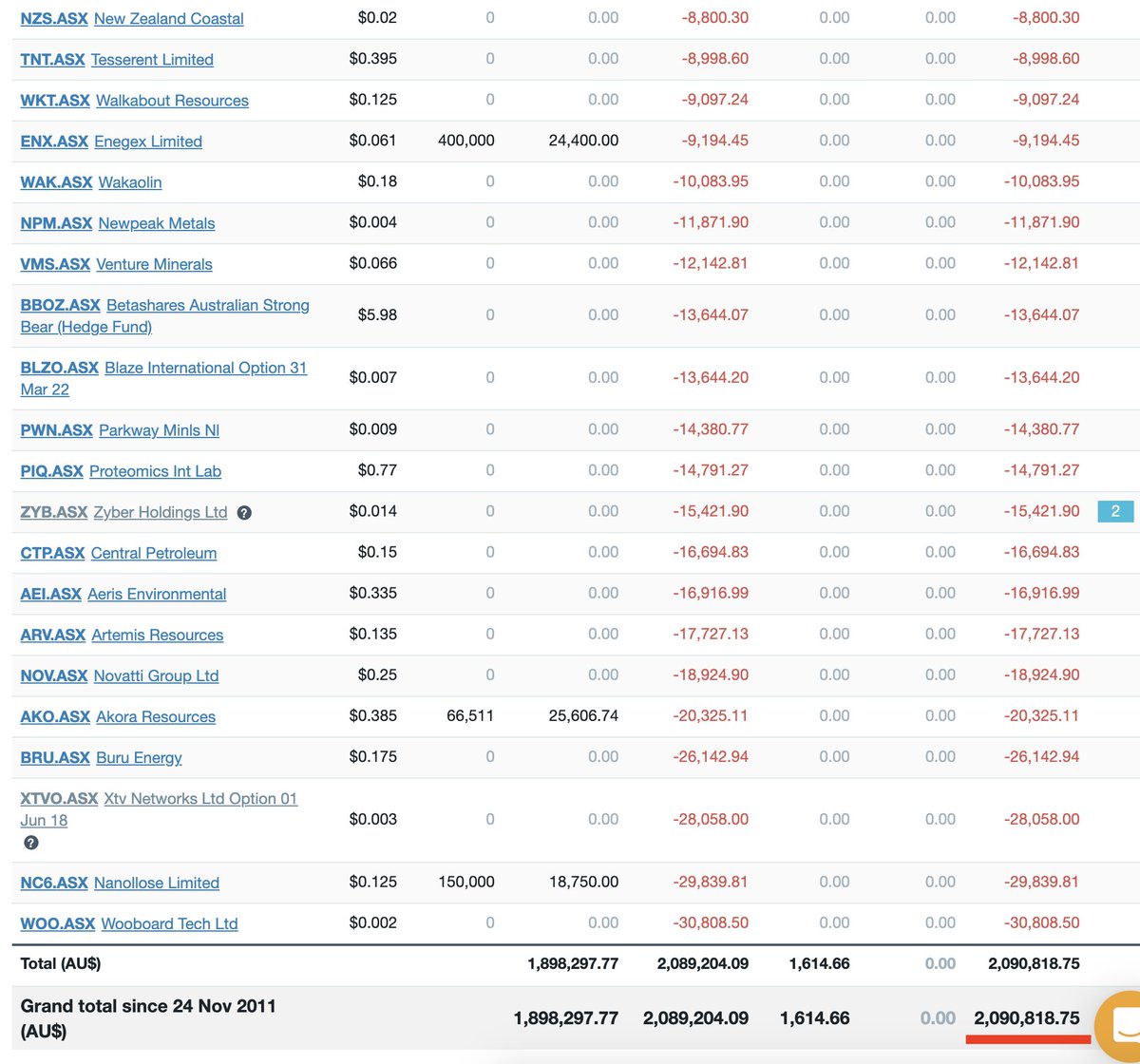Viewport: 1140px width, 1064px height.
Task: Open NPM.ASX Newpeak Metals holding
Action: pos(118,222)
